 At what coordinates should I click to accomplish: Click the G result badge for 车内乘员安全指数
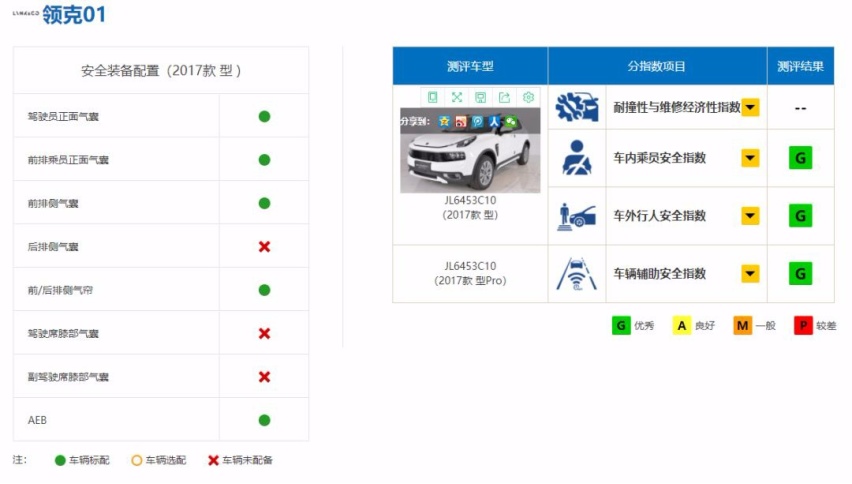pos(800,158)
